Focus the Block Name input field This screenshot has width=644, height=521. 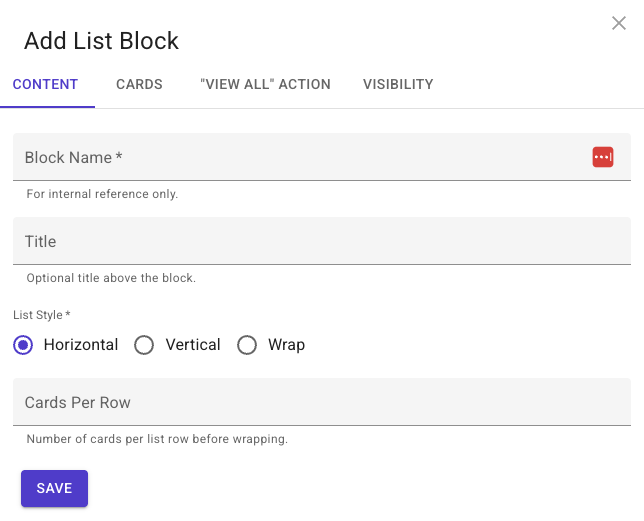322,157
